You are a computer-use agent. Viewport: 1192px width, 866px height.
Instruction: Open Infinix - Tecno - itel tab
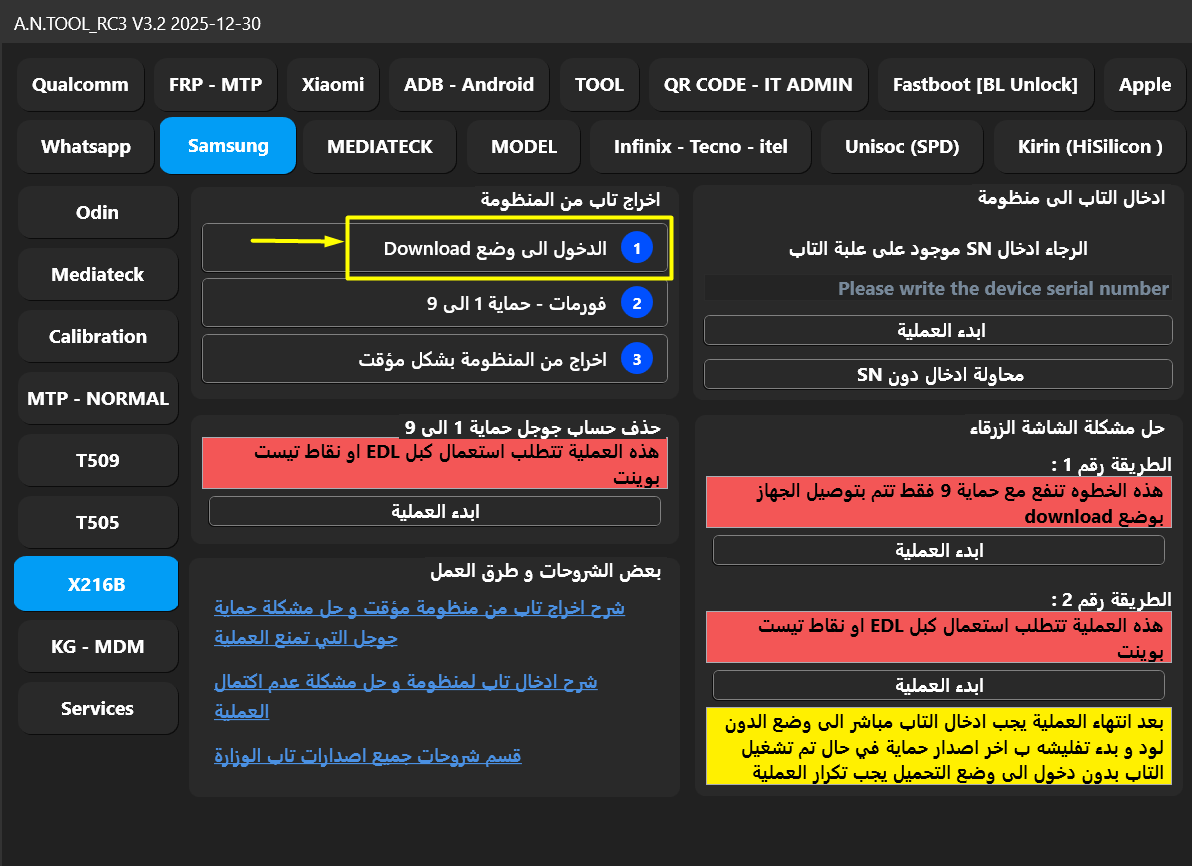point(700,146)
